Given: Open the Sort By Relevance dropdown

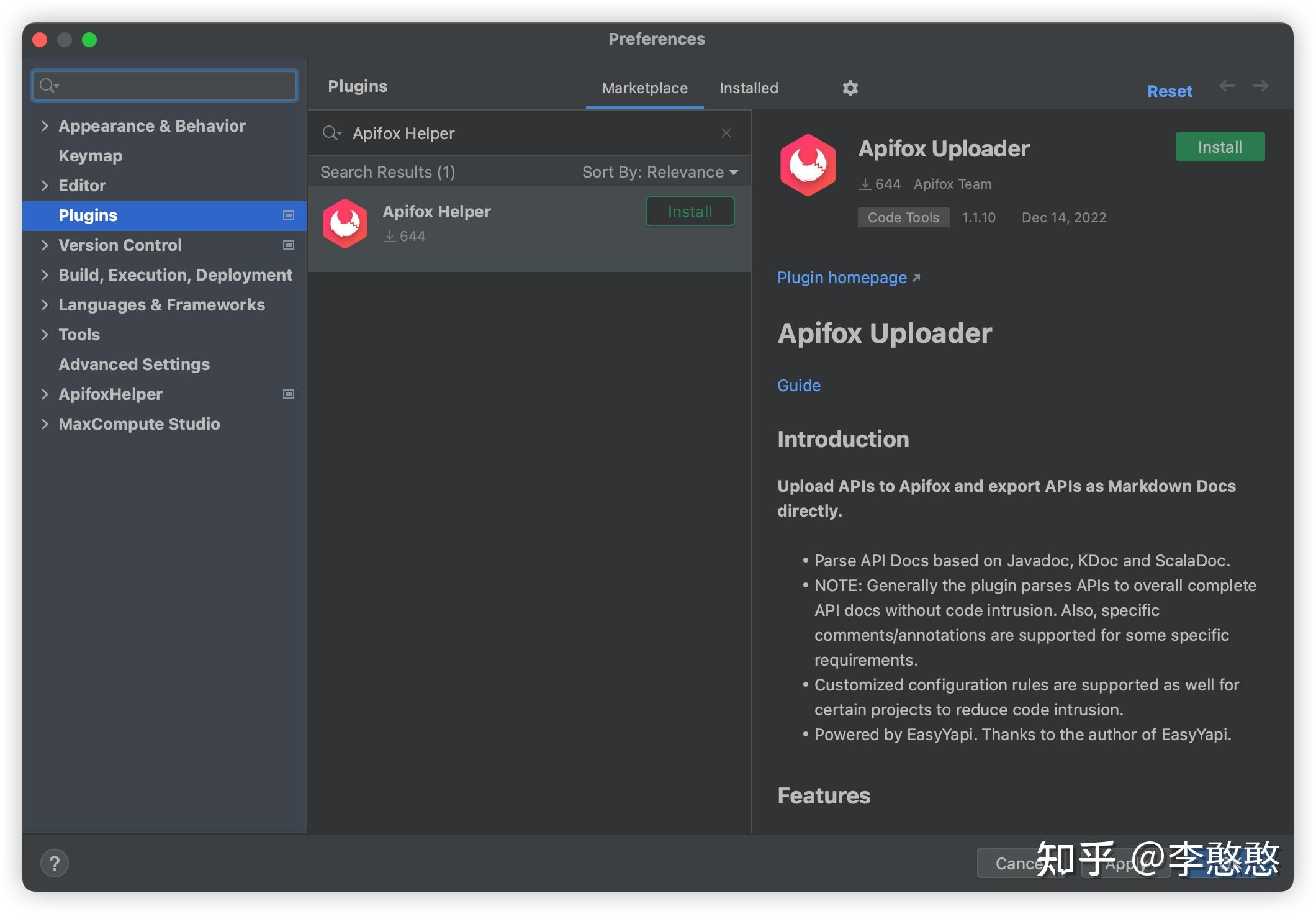Looking at the screenshot, I should 660,172.
